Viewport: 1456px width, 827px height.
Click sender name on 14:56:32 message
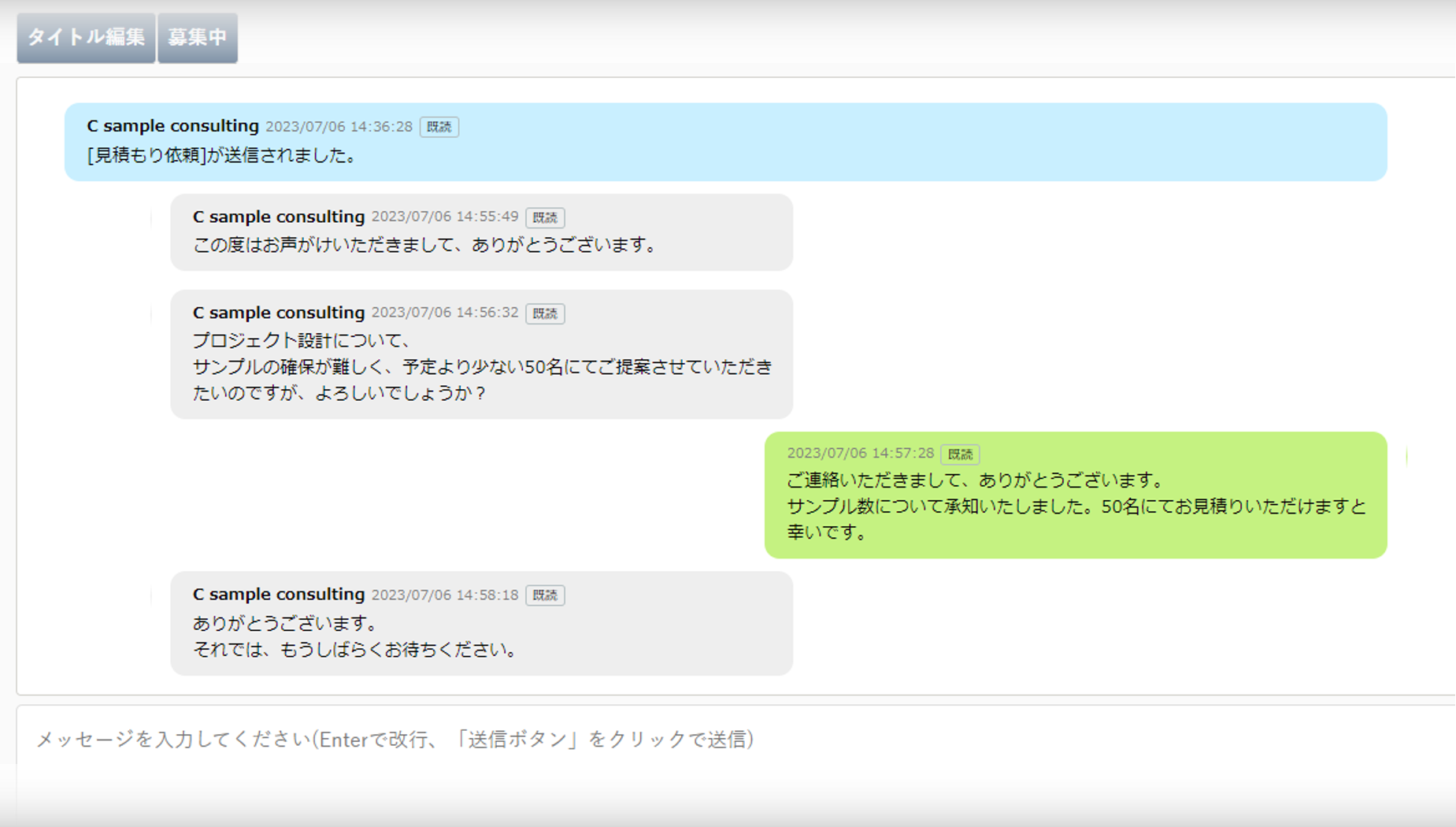[x=279, y=313]
